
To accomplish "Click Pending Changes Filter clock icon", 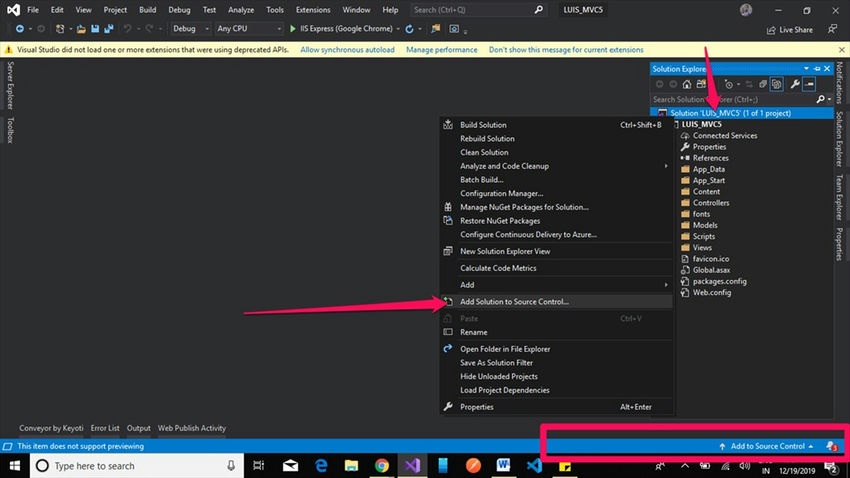I will point(729,84).
